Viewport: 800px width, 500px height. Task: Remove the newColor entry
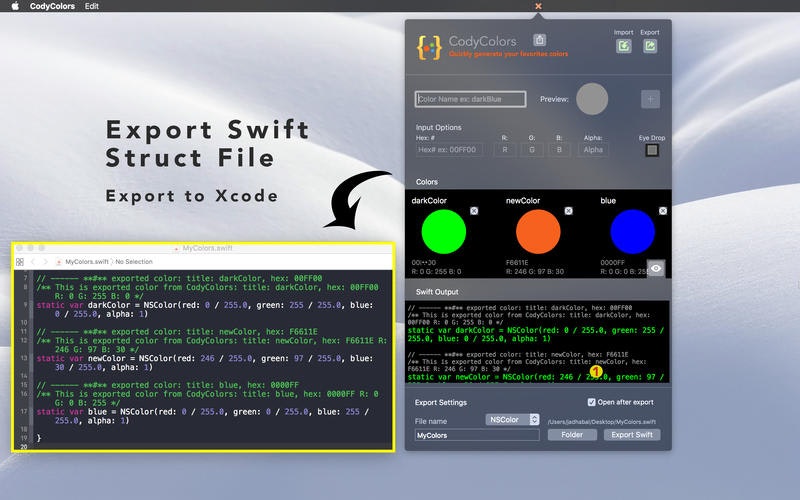click(x=568, y=211)
